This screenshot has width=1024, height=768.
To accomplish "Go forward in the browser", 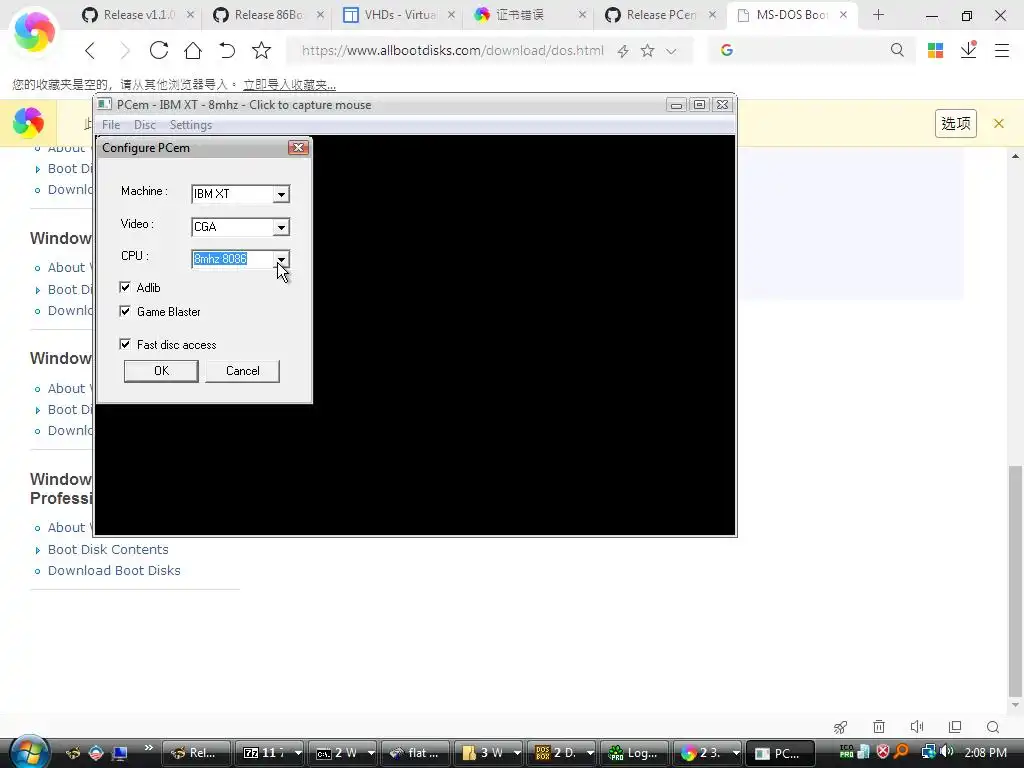I will coord(125,50).
